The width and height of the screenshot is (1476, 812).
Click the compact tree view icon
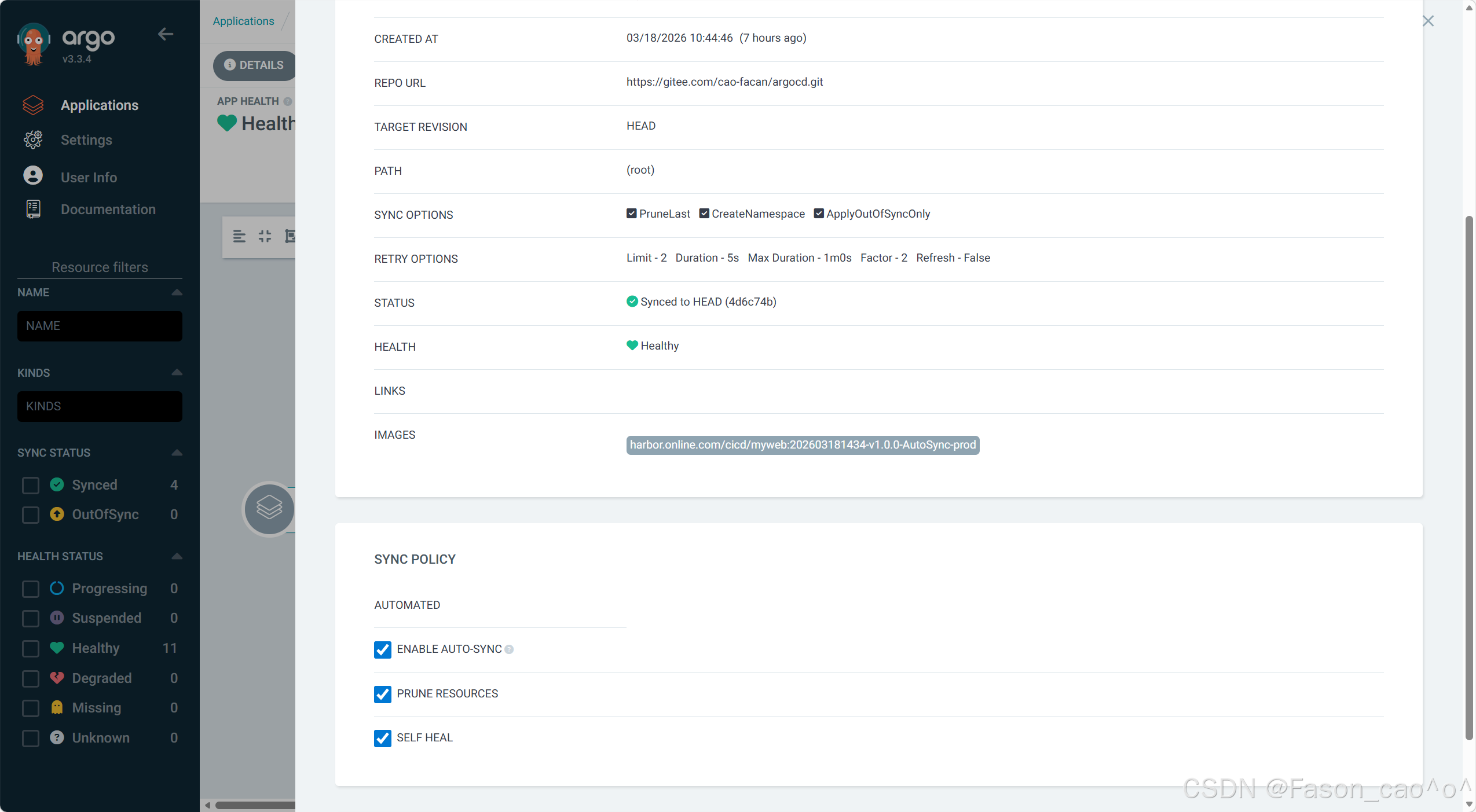pyautogui.click(x=265, y=236)
